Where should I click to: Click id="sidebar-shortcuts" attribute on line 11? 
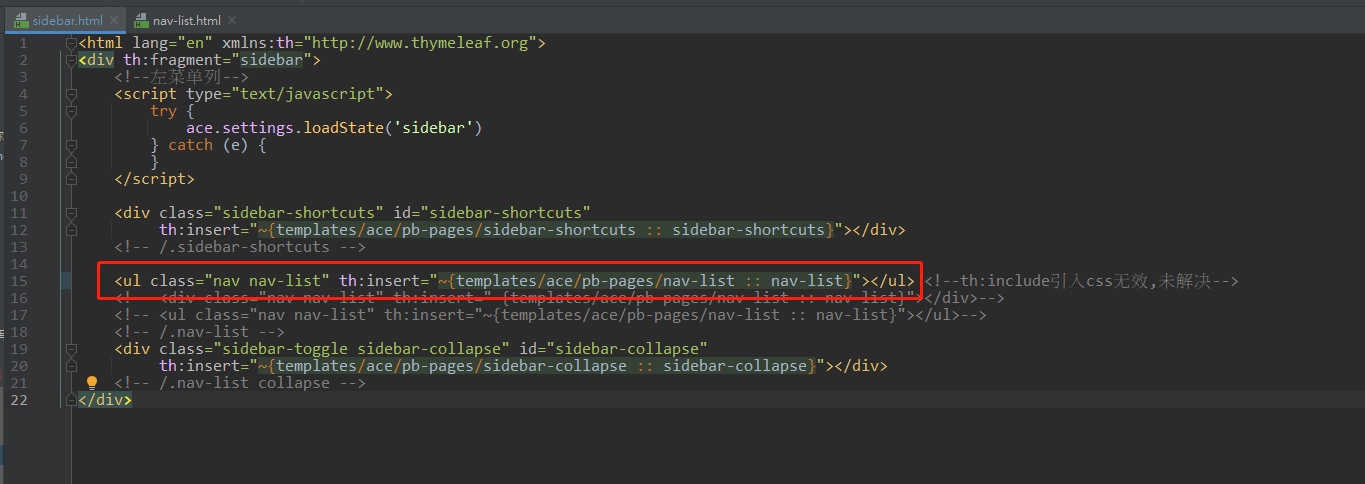491,213
